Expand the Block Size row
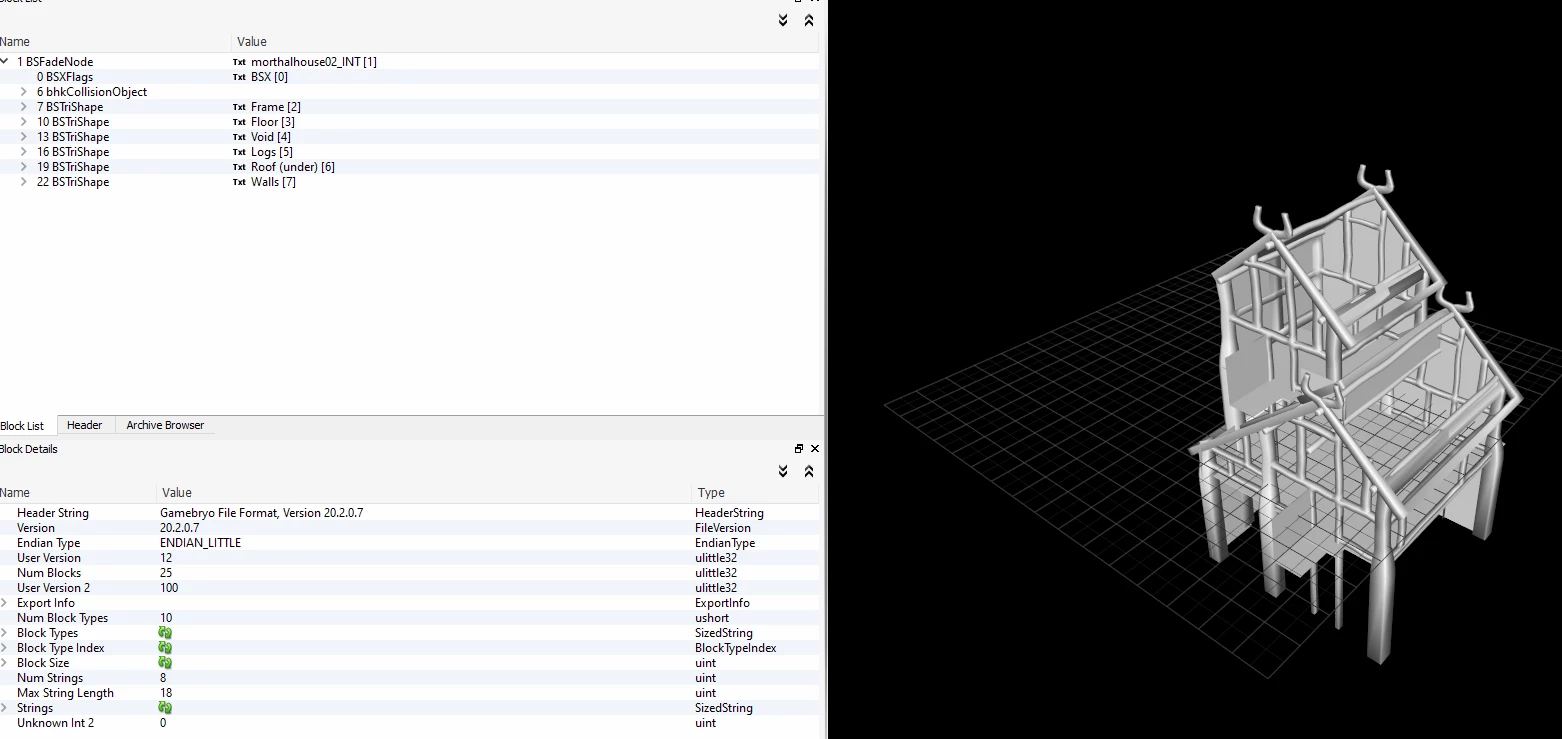This screenshot has height=739, width=1562. [5, 663]
